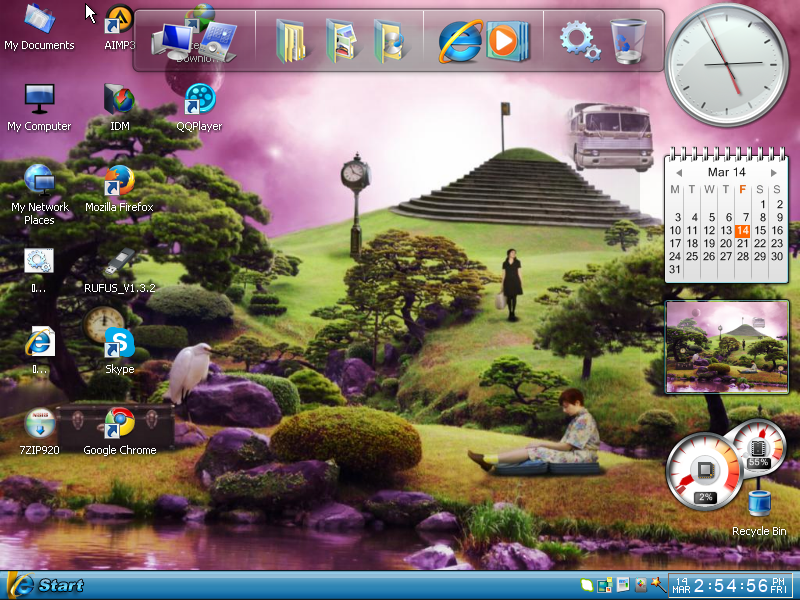The image size is (800, 600).
Task: Click the window layout tray icon
Action: tap(622, 585)
